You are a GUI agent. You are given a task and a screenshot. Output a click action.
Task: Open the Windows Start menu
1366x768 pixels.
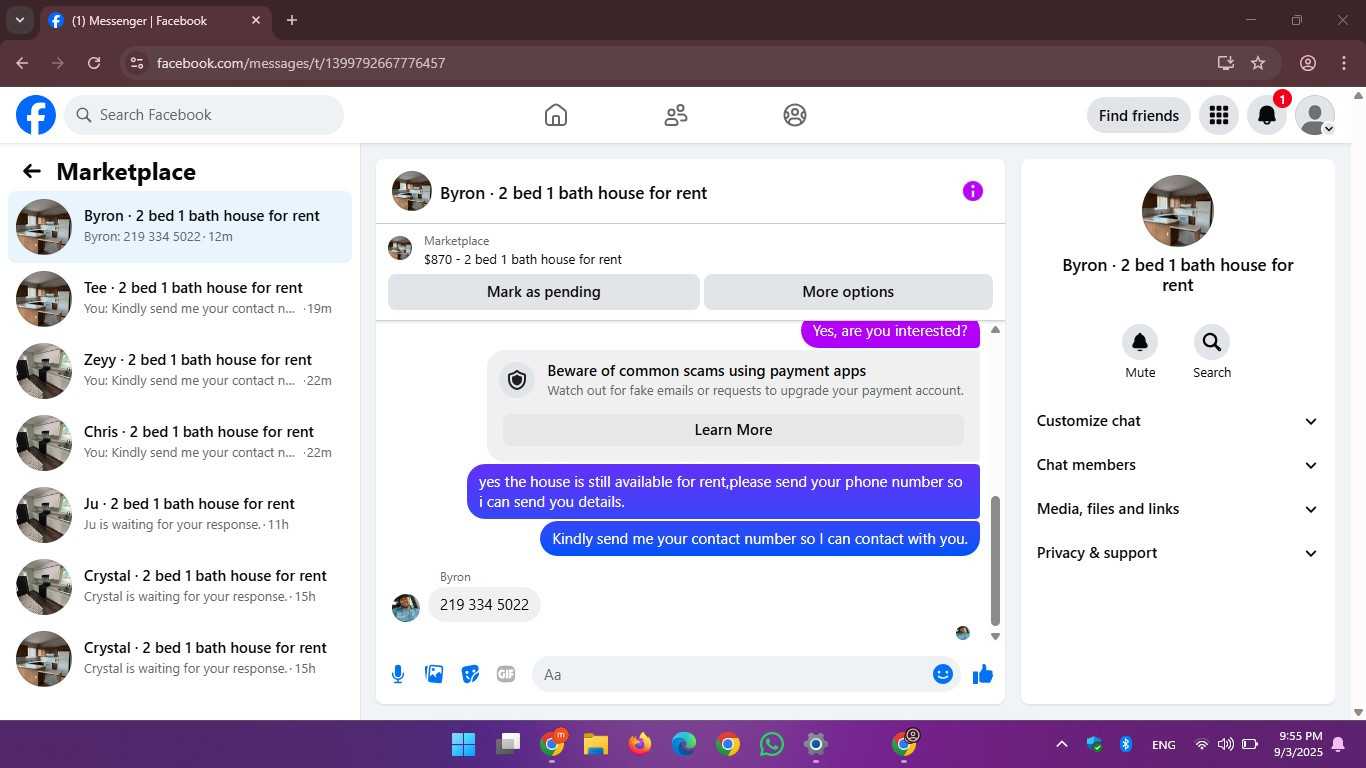coord(464,744)
